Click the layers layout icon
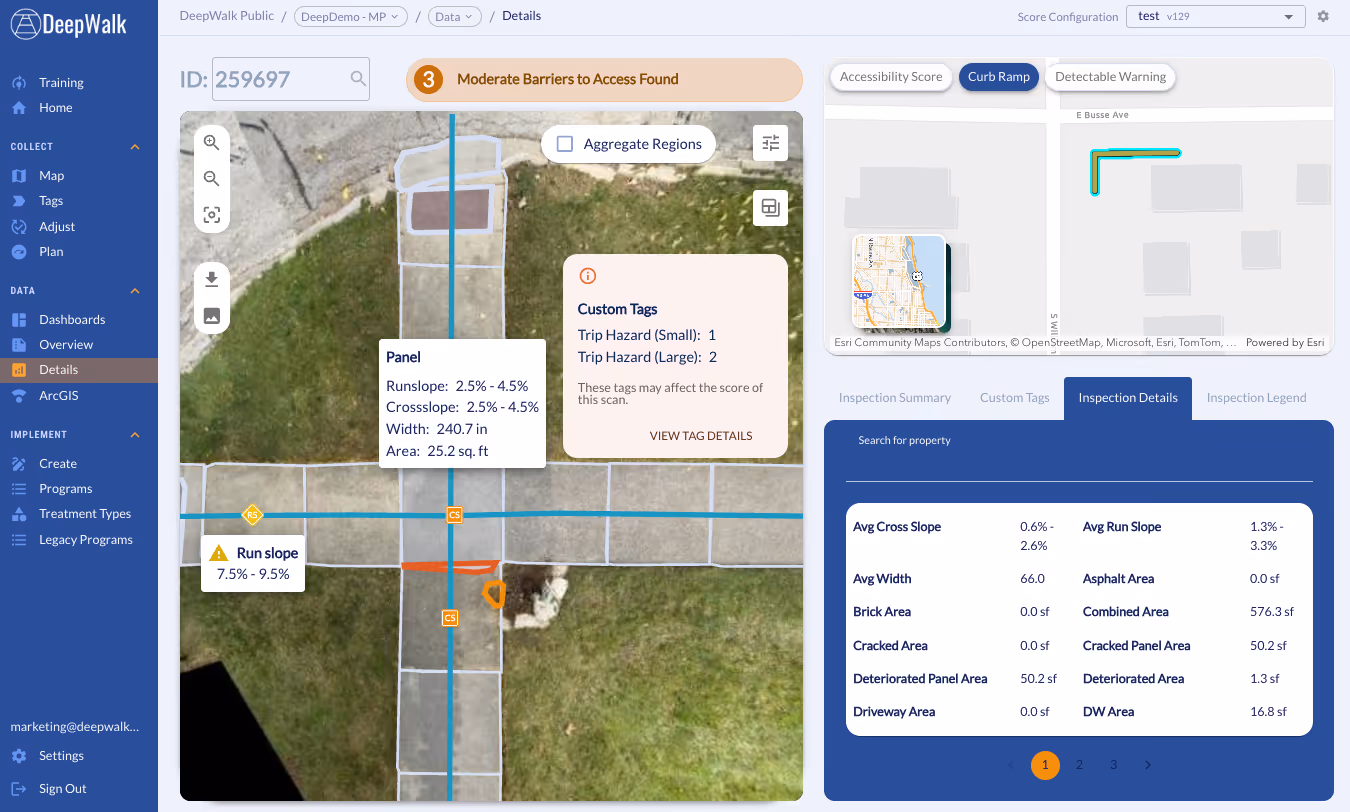The height and width of the screenshot is (812, 1350). click(x=770, y=208)
